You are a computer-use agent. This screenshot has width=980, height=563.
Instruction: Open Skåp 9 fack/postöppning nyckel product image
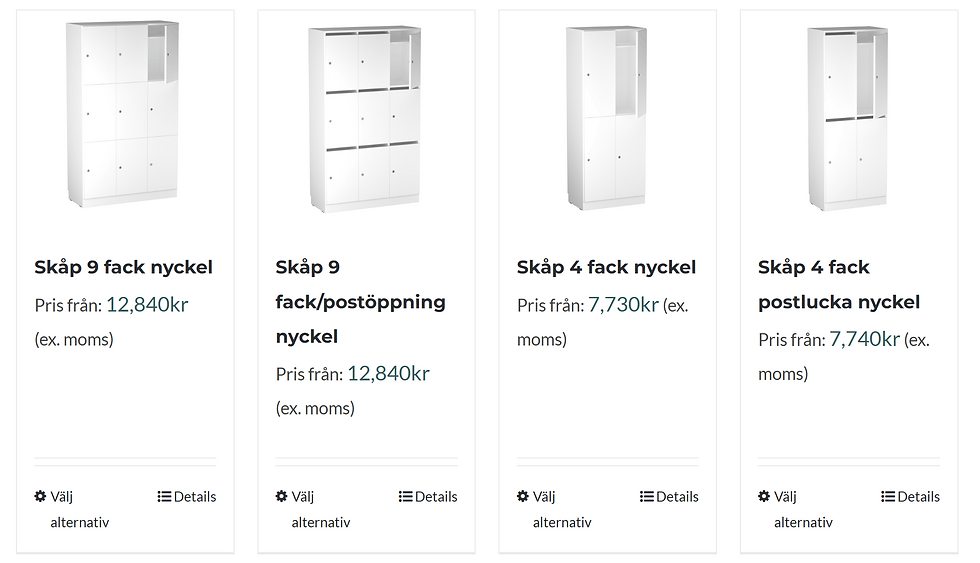click(365, 118)
